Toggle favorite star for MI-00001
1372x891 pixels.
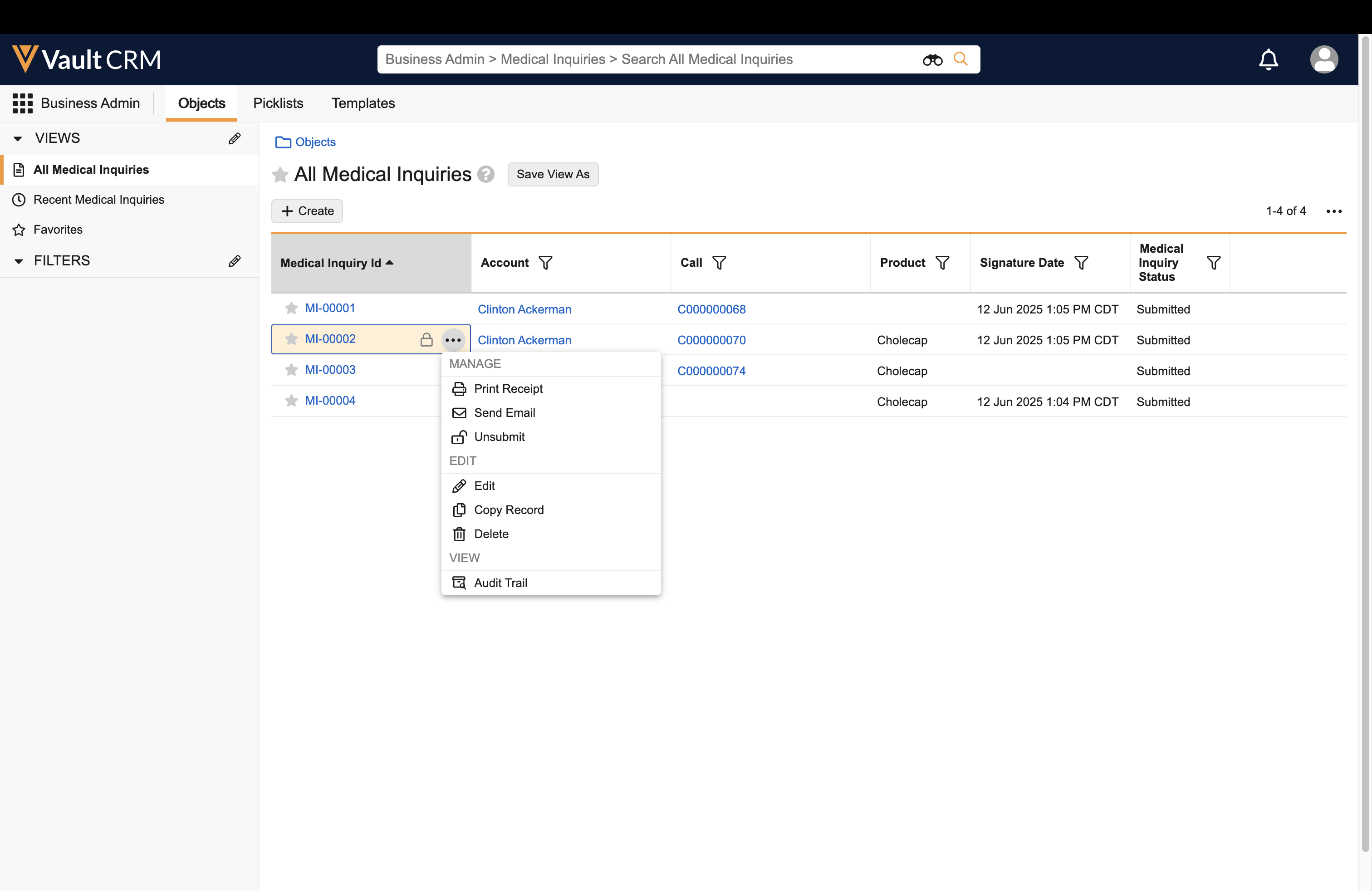point(292,308)
